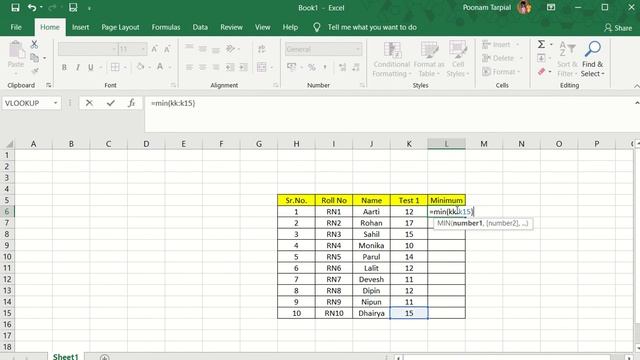Click the Copy icon in Clipboard group
The height and width of the screenshot is (360, 640).
pyautogui.click(x=35, y=58)
